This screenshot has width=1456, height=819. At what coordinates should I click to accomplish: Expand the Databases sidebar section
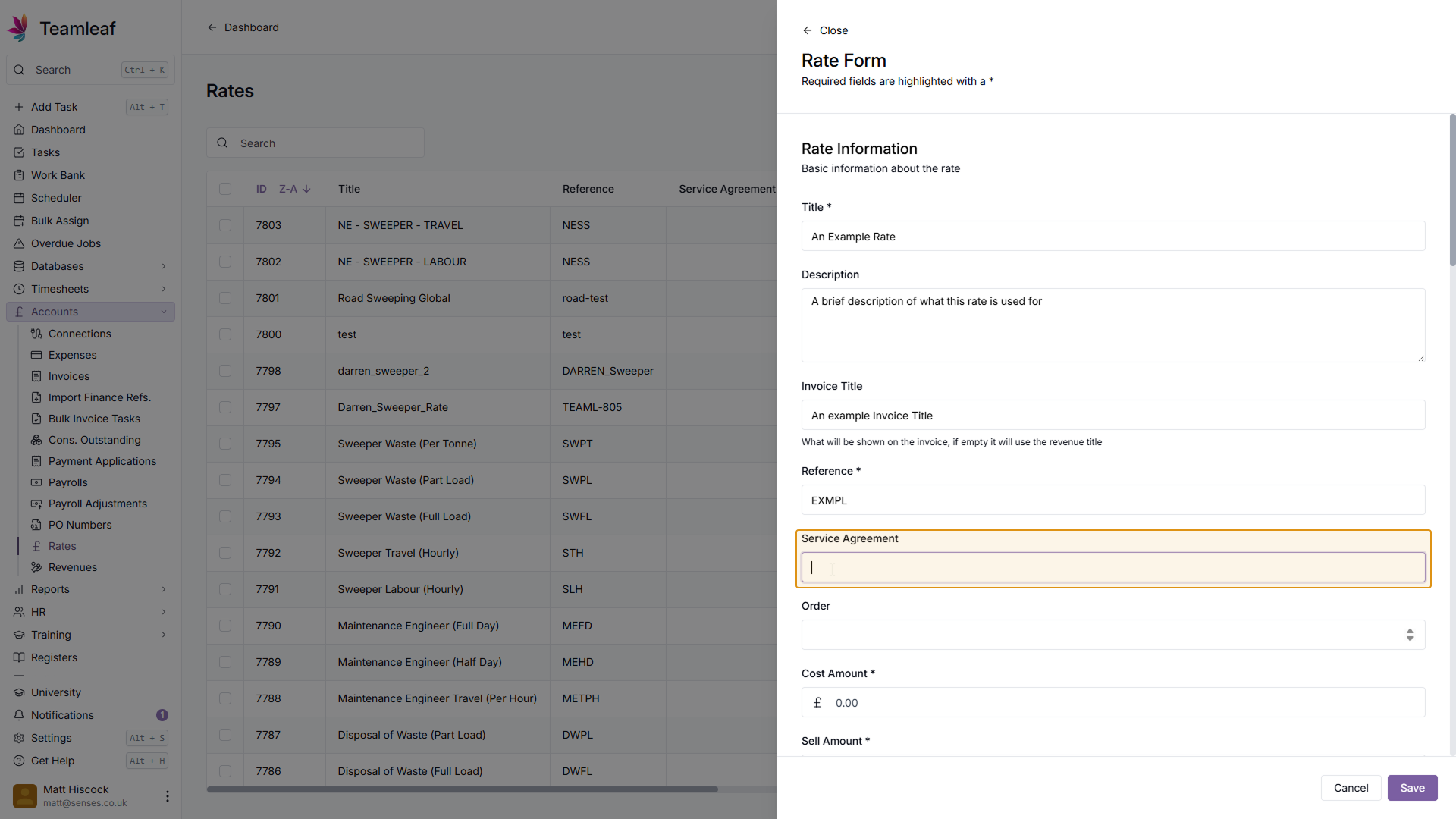coord(163,266)
